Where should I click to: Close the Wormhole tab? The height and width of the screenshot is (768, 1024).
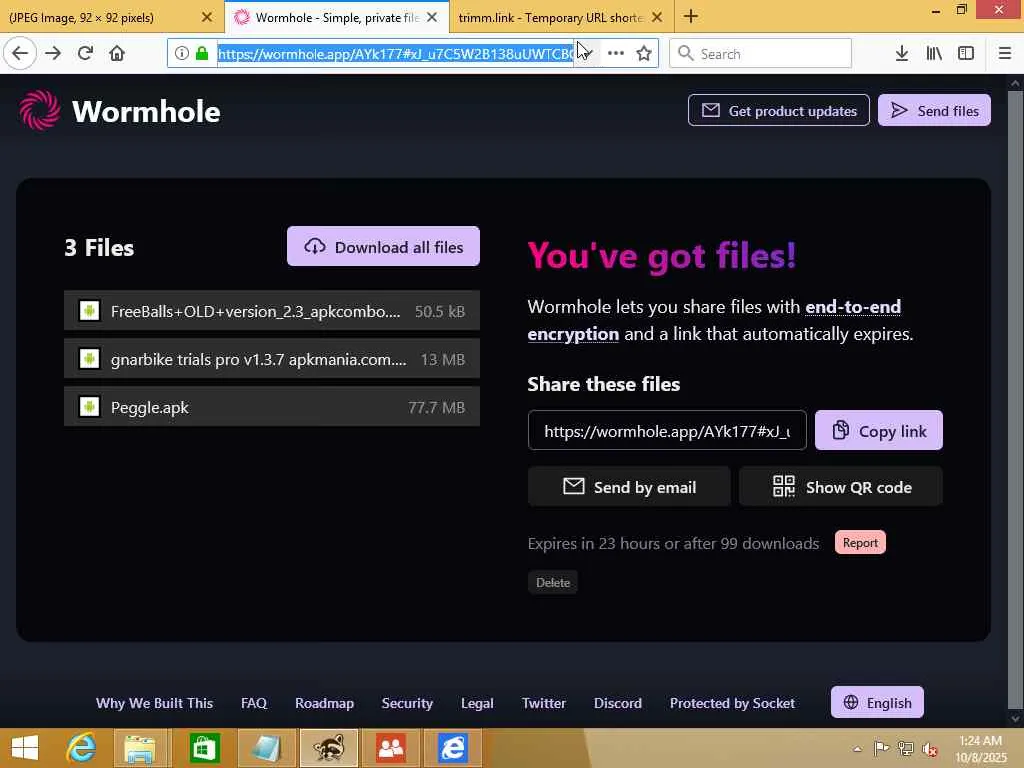coord(432,18)
